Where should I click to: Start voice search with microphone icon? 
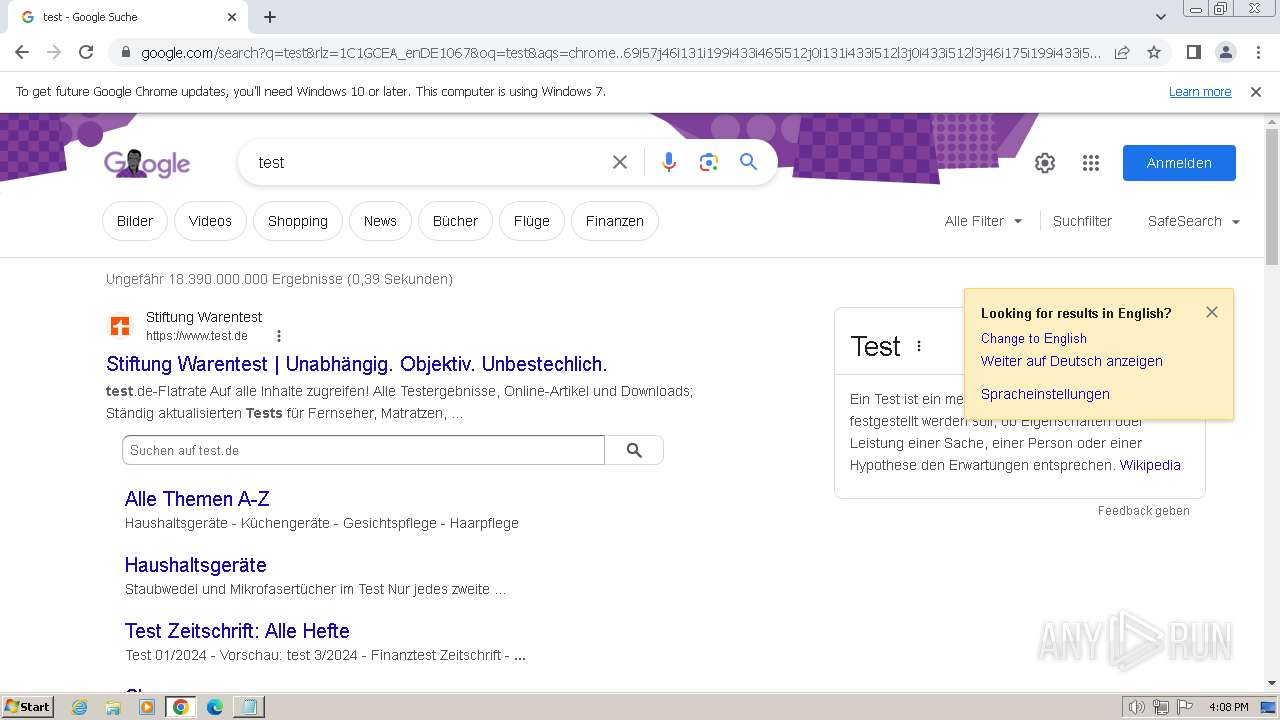[x=669, y=162]
